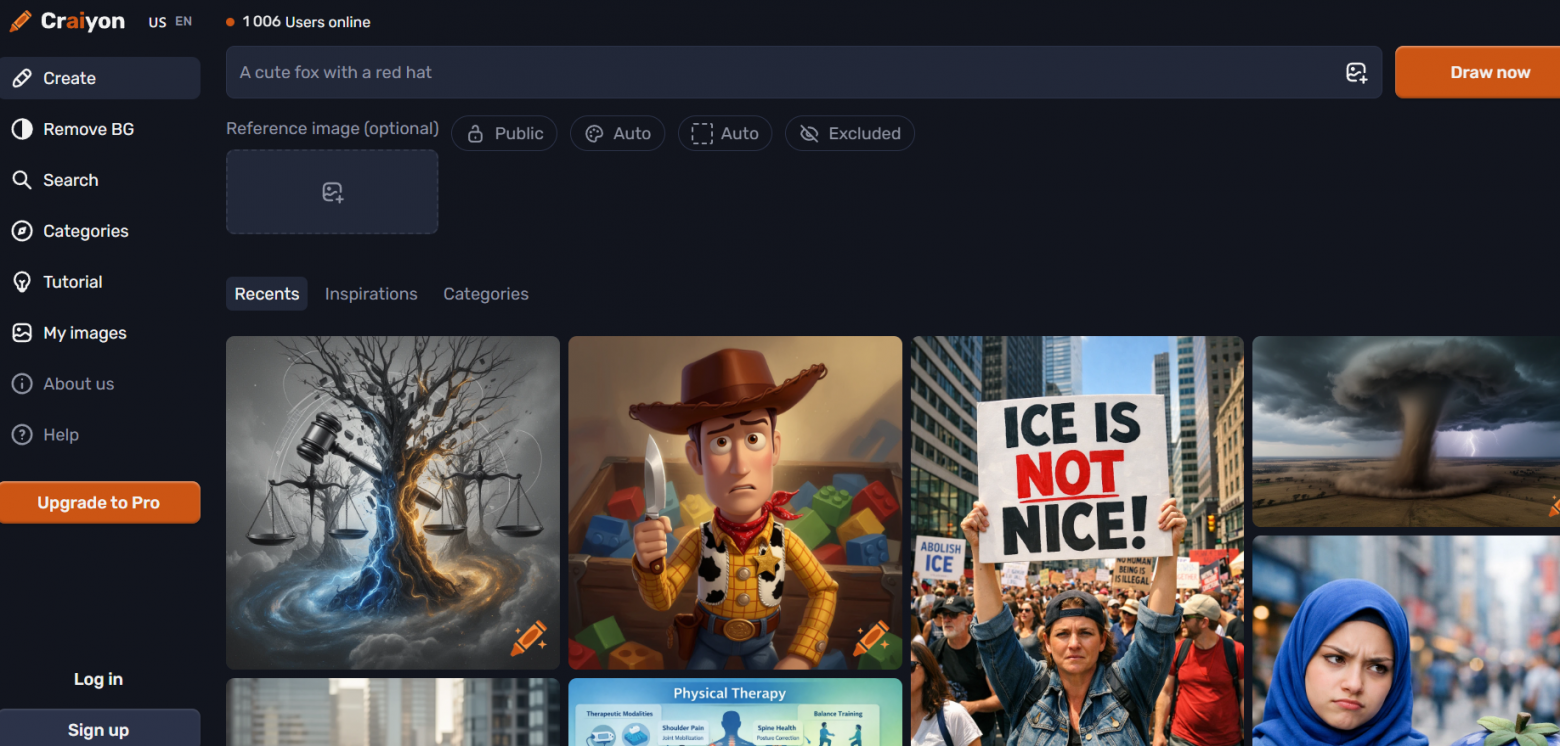Open the EN language selector
Viewport: 1560px width, 746px height.
tap(183, 22)
